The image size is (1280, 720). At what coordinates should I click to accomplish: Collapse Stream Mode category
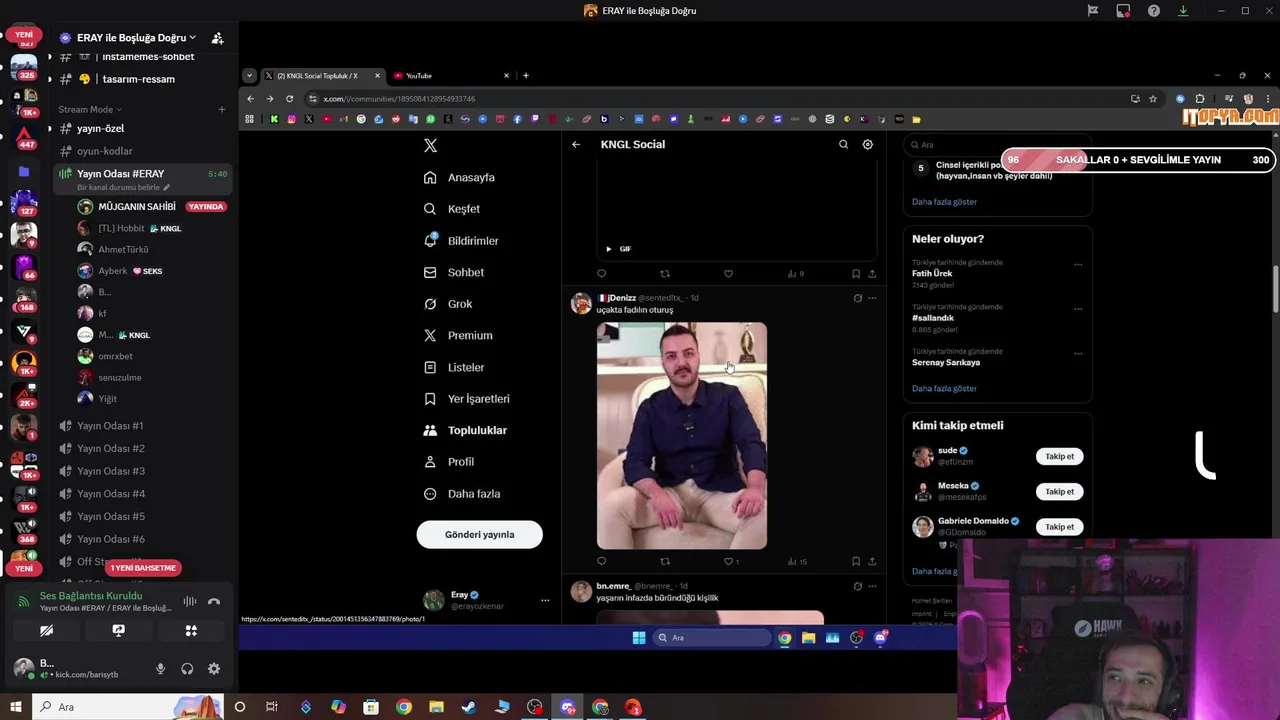pos(89,109)
